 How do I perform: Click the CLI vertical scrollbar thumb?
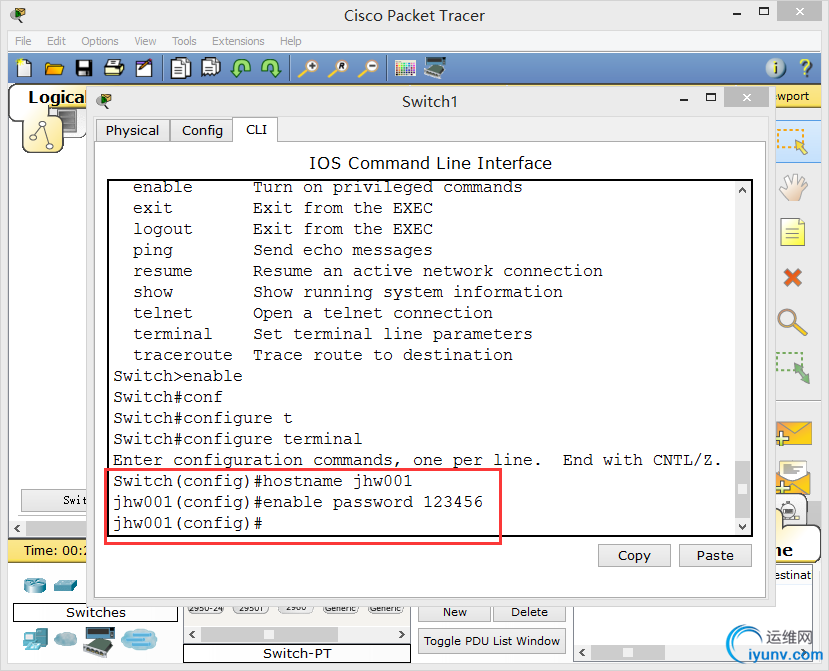click(x=743, y=489)
